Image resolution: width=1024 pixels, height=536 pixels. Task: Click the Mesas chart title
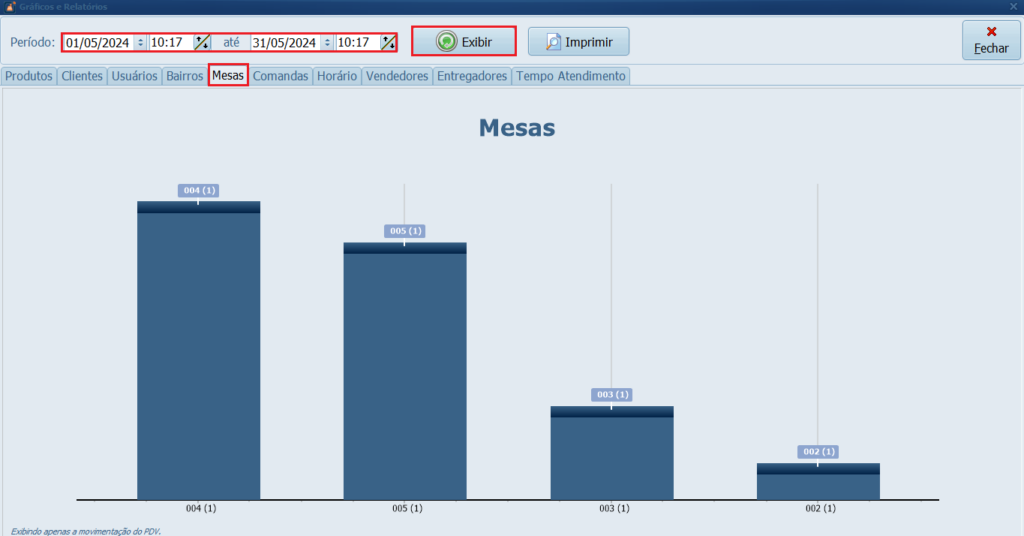click(517, 127)
